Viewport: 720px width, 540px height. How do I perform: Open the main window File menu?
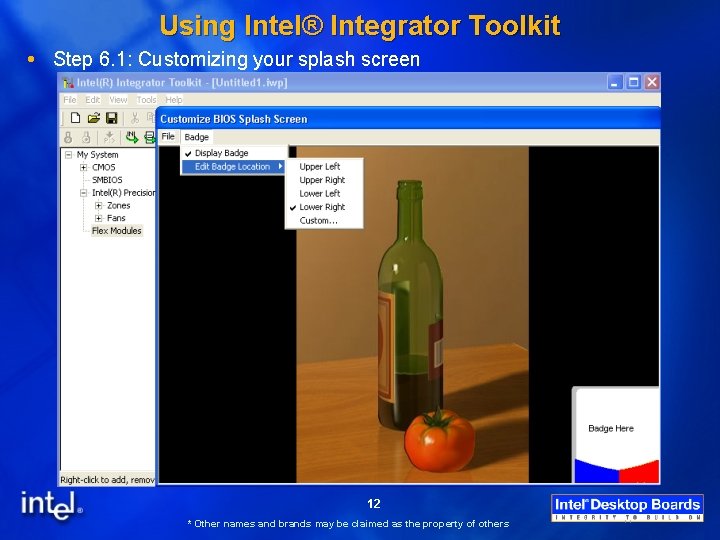tap(70, 100)
